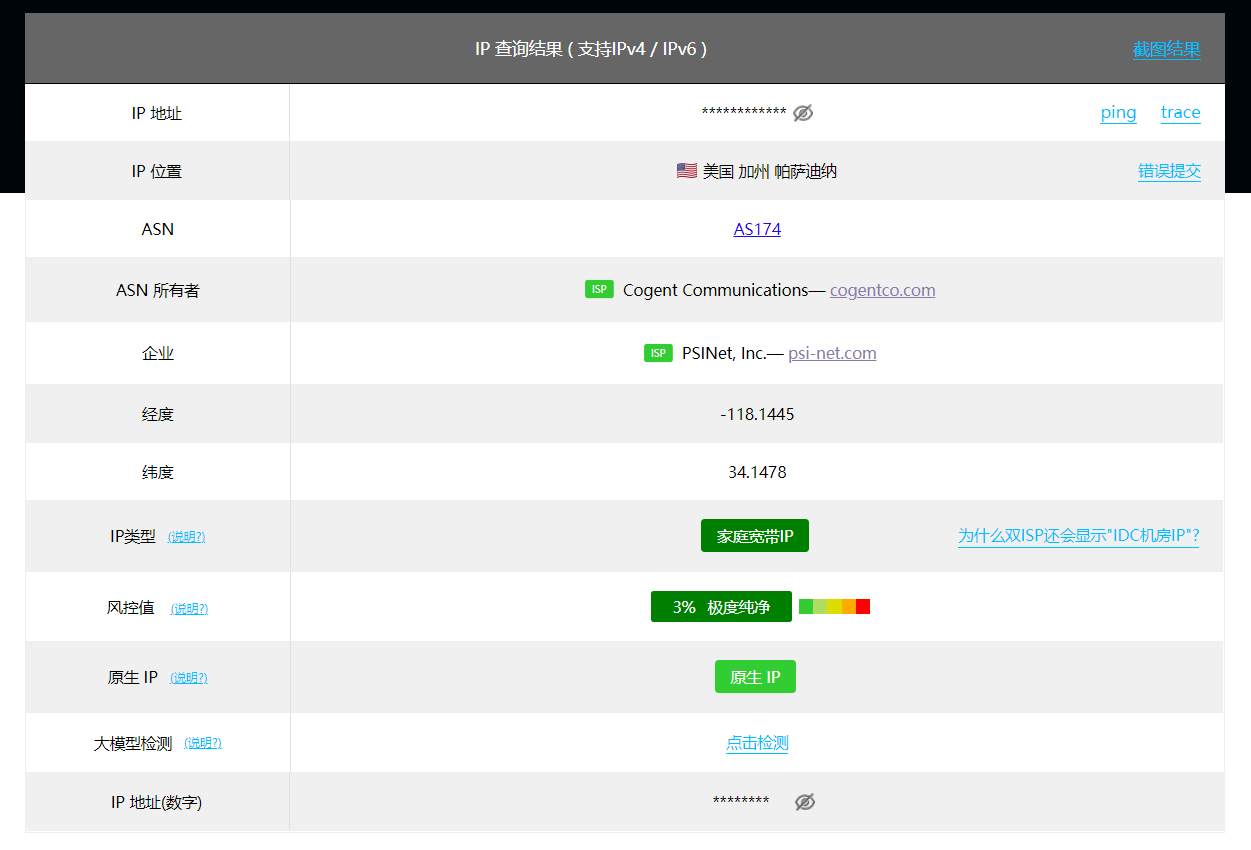This screenshot has height=850, width=1251.
Task: Open the ping link
Action: (x=1118, y=112)
